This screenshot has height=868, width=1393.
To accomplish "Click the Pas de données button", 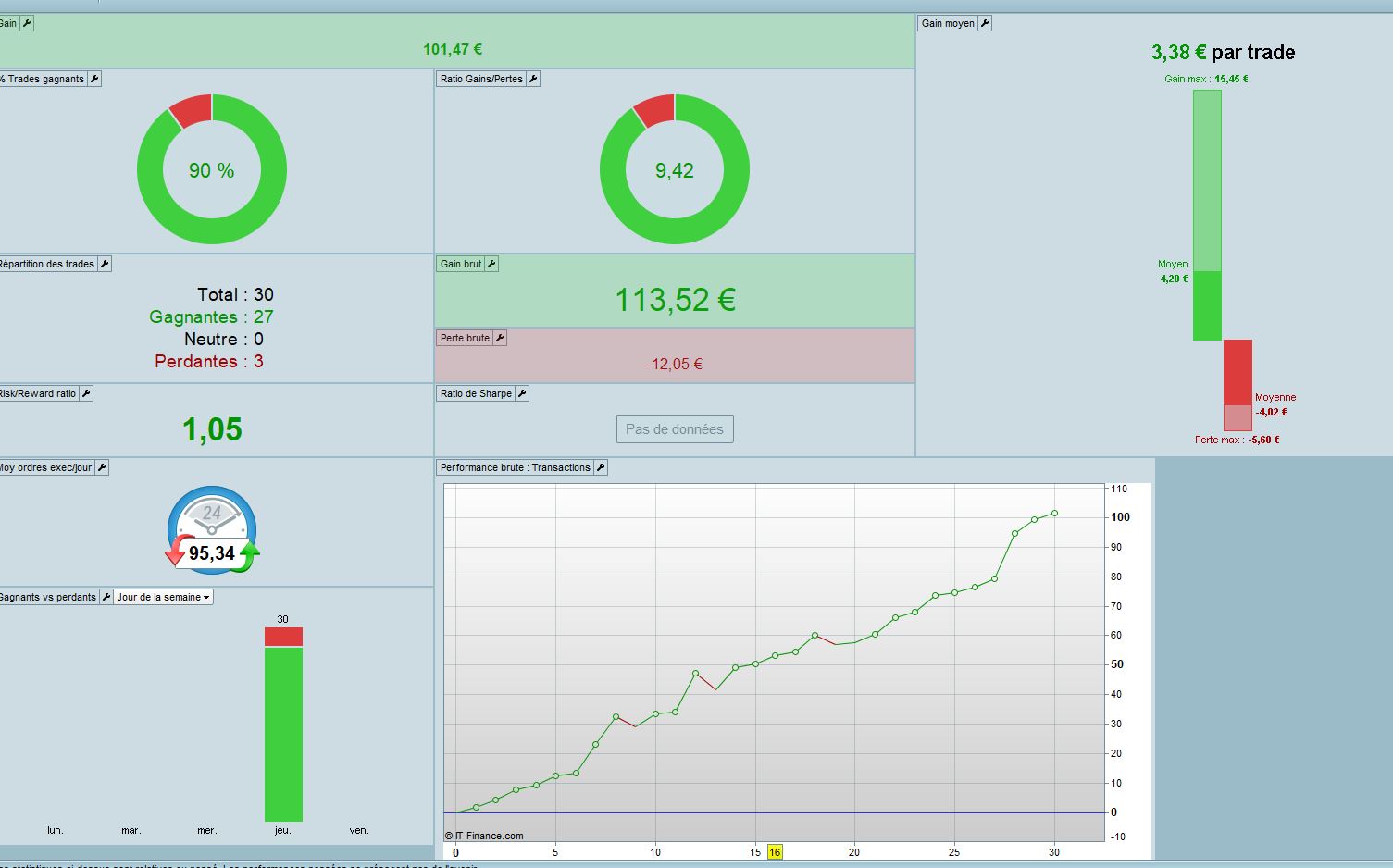I will coord(675,429).
